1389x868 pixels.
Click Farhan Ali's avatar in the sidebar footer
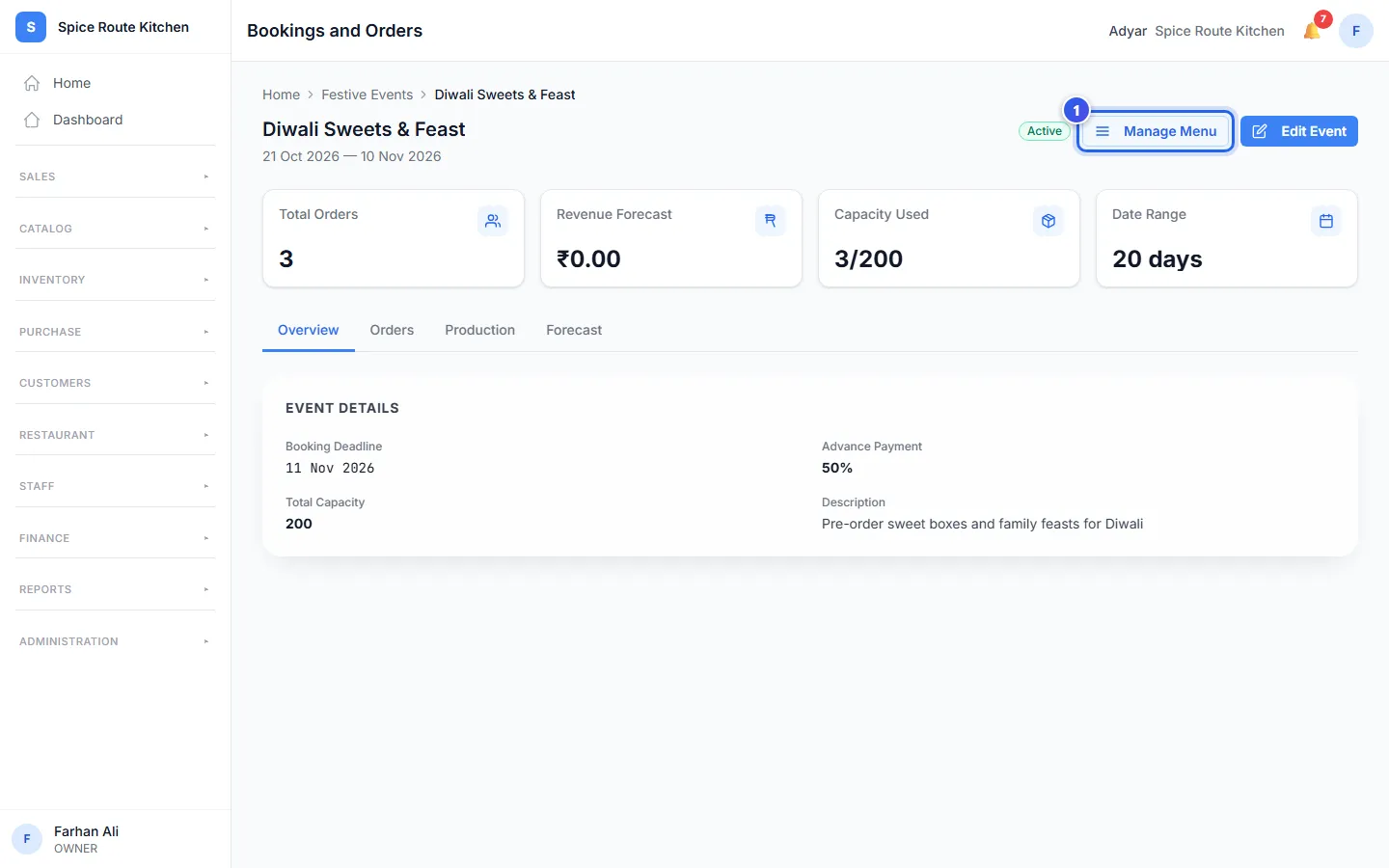click(x=27, y=839)
